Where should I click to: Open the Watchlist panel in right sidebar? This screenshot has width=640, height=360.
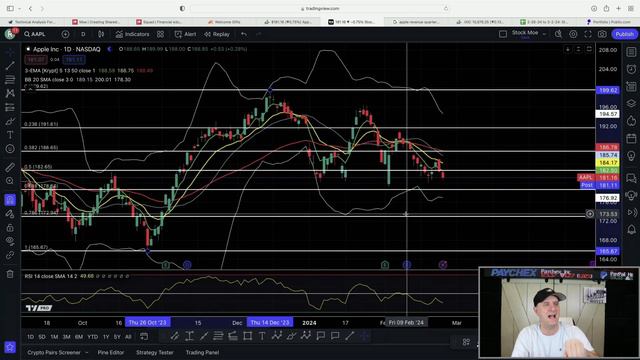pos(631,52)
